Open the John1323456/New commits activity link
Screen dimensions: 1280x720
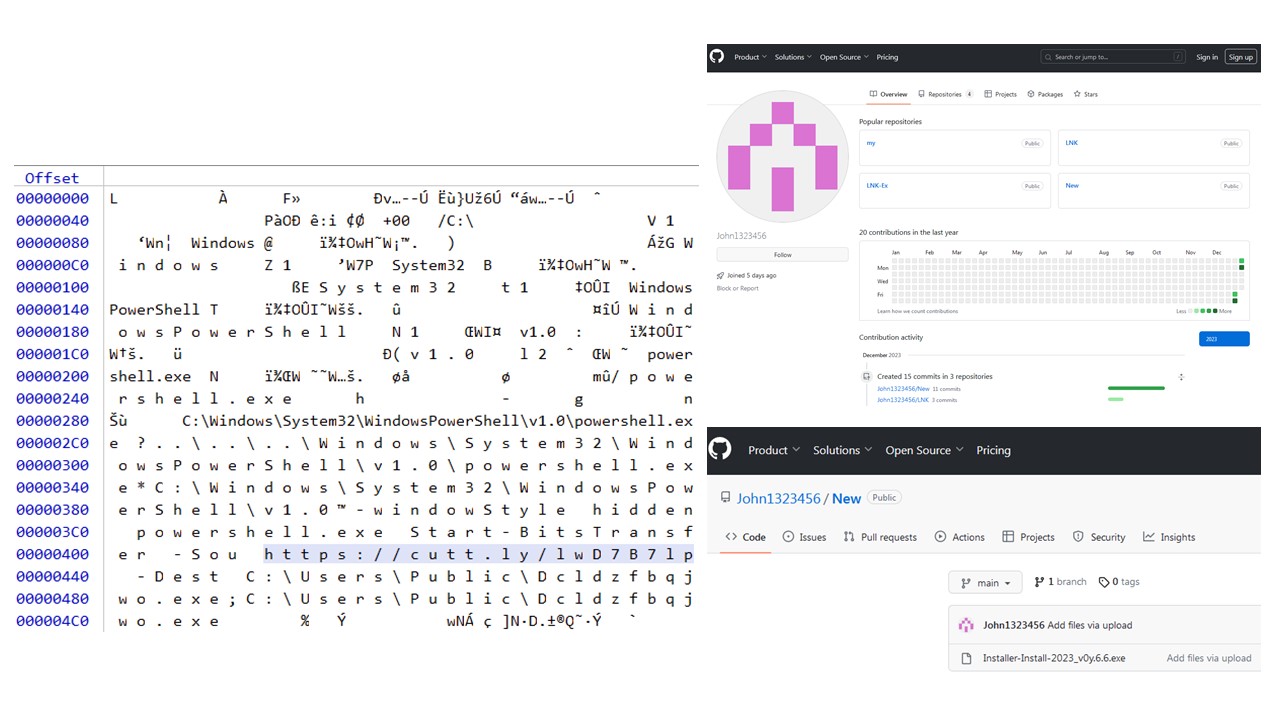[903, 388]
